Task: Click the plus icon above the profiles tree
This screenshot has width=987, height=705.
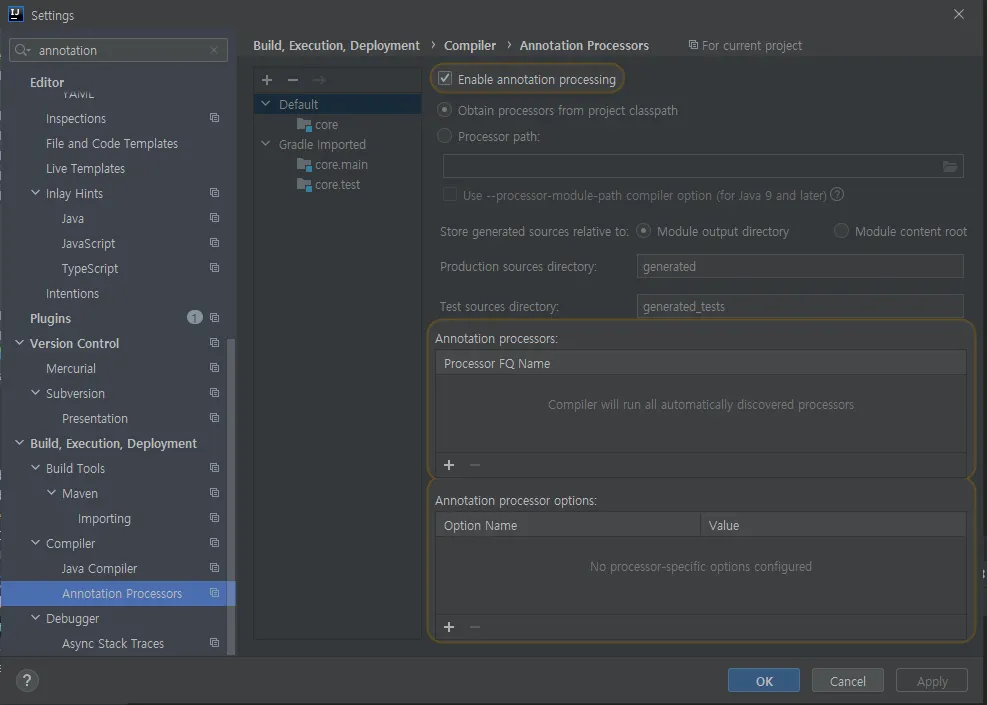Action: pyautogui.click(x=266, y=80)
